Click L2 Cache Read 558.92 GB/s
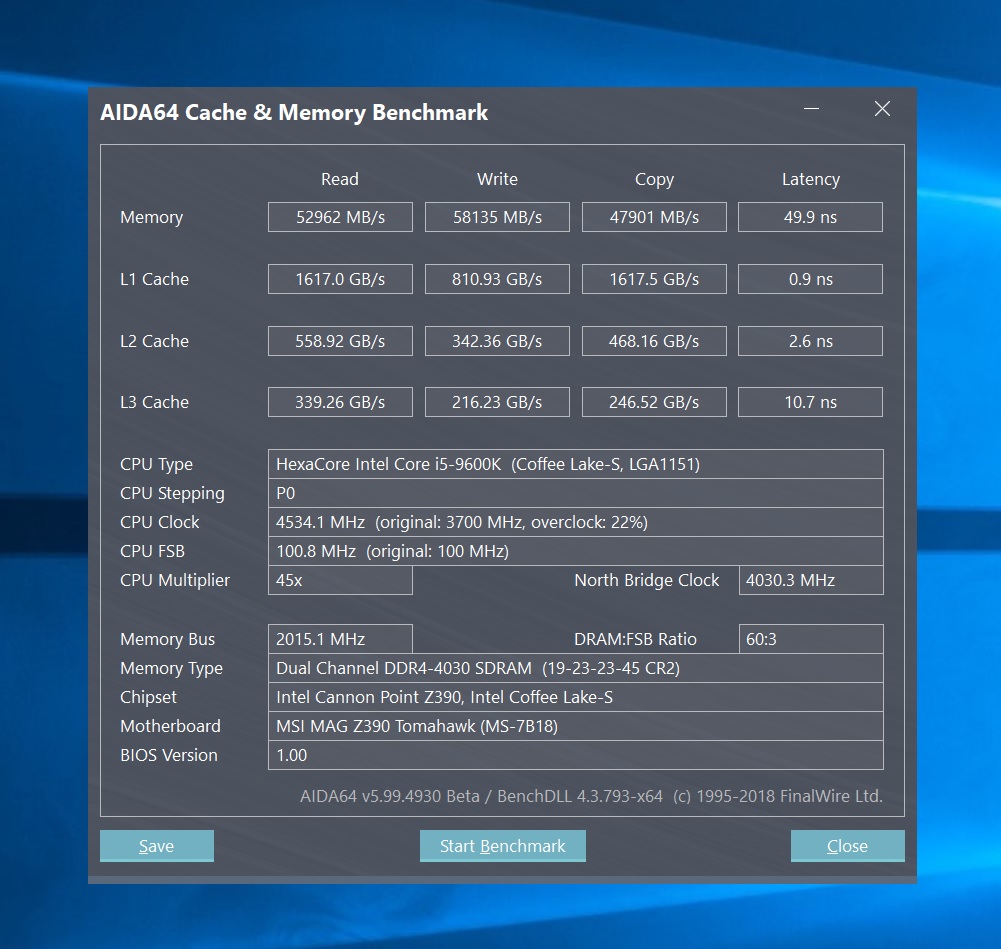Viewport: 1001px width, 949px height. tap(340, 341)
